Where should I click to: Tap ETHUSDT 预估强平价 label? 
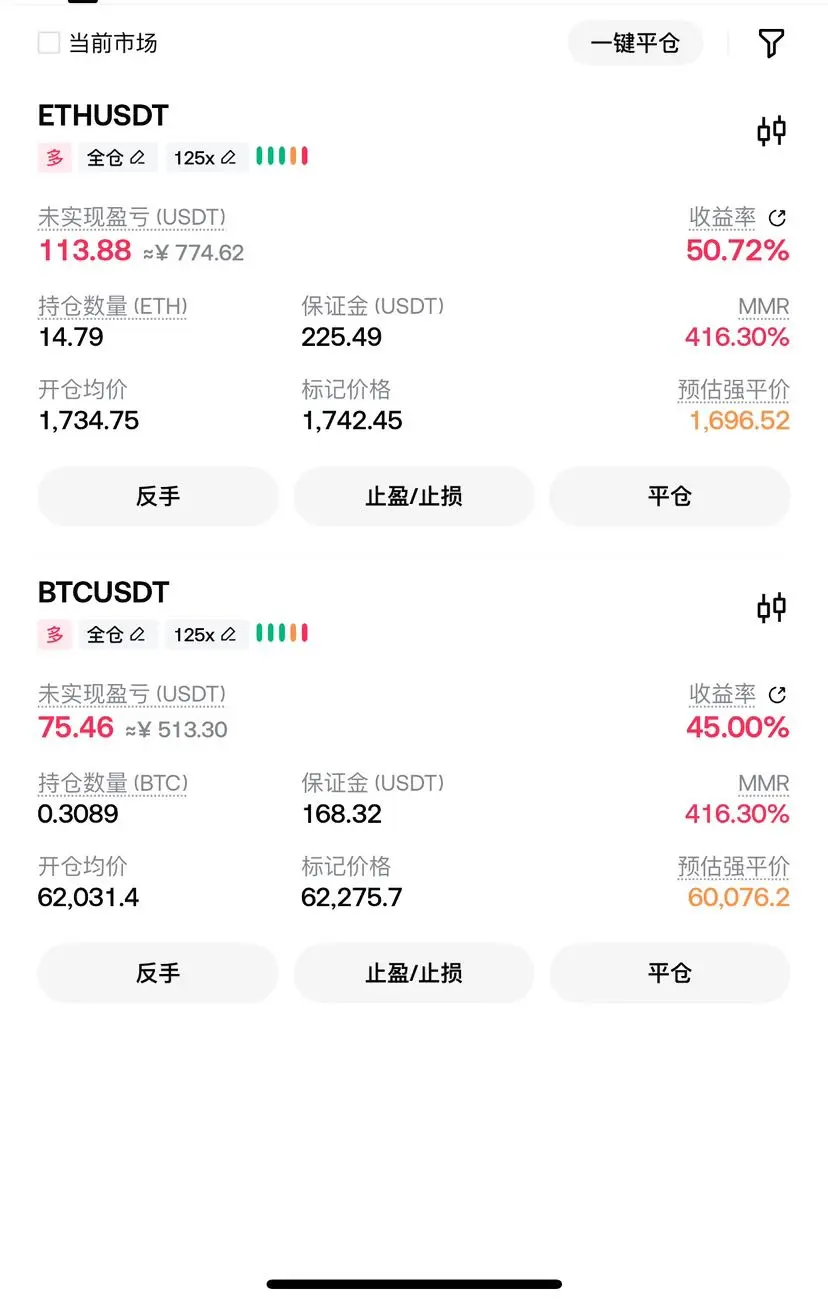(x=734, y=390)
